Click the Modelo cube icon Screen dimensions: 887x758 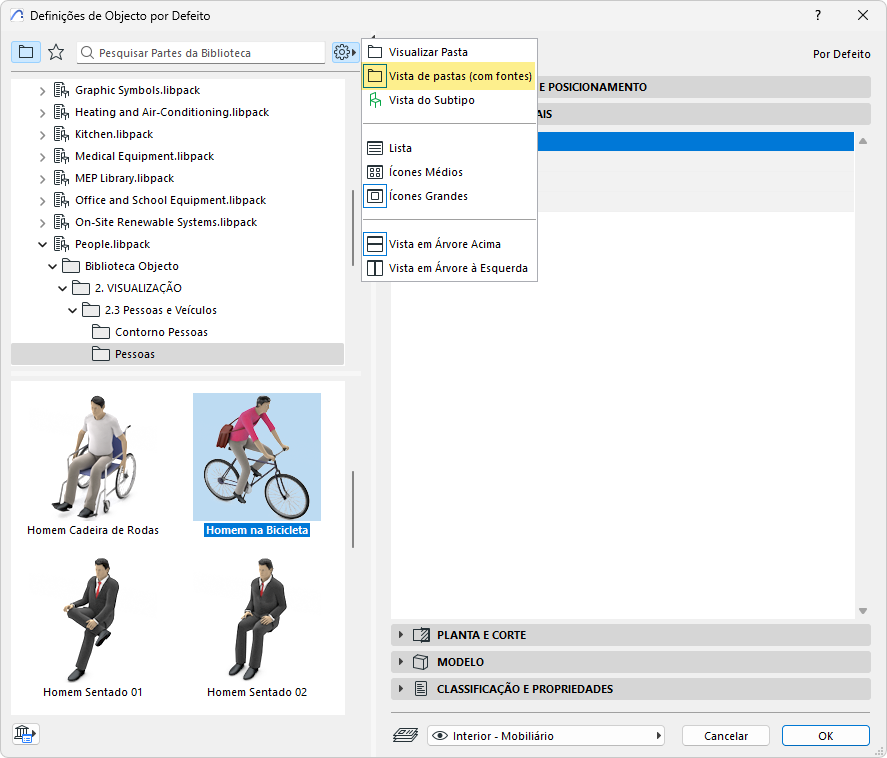pos(421,662)
